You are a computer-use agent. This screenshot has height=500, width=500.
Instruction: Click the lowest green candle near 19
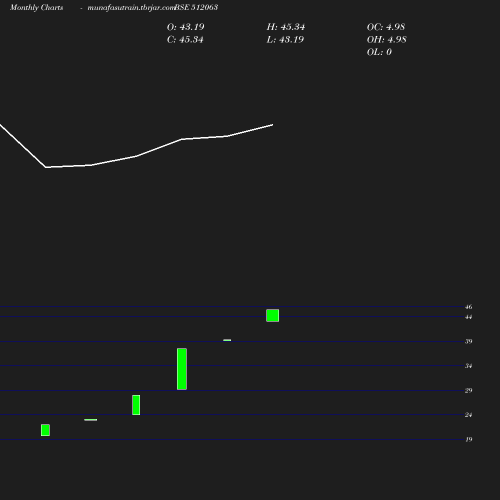point(45,430)
